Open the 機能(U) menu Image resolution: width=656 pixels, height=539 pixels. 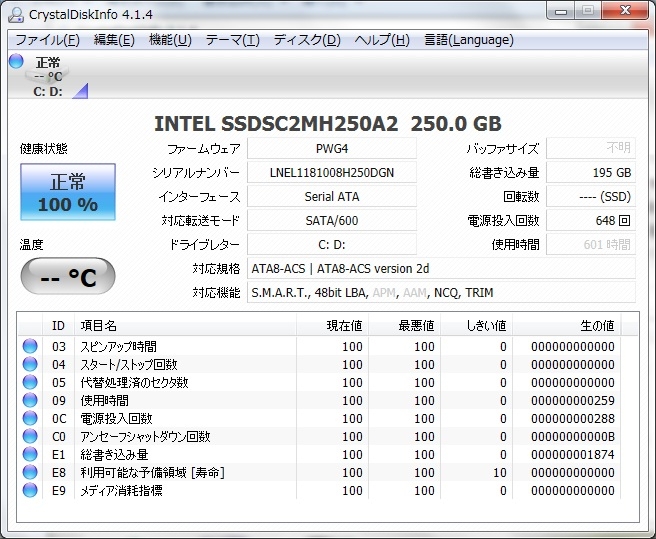click(x=170, y=40)
